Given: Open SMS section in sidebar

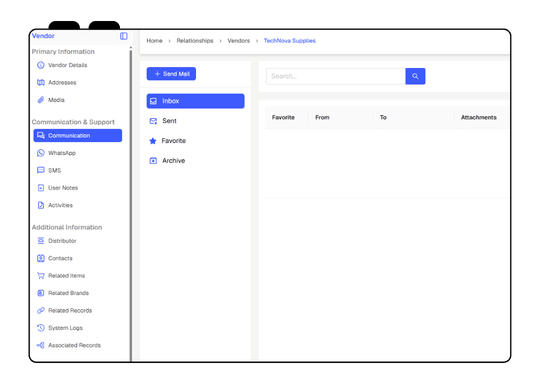Looking at the screenshot, I should (77, 170).
